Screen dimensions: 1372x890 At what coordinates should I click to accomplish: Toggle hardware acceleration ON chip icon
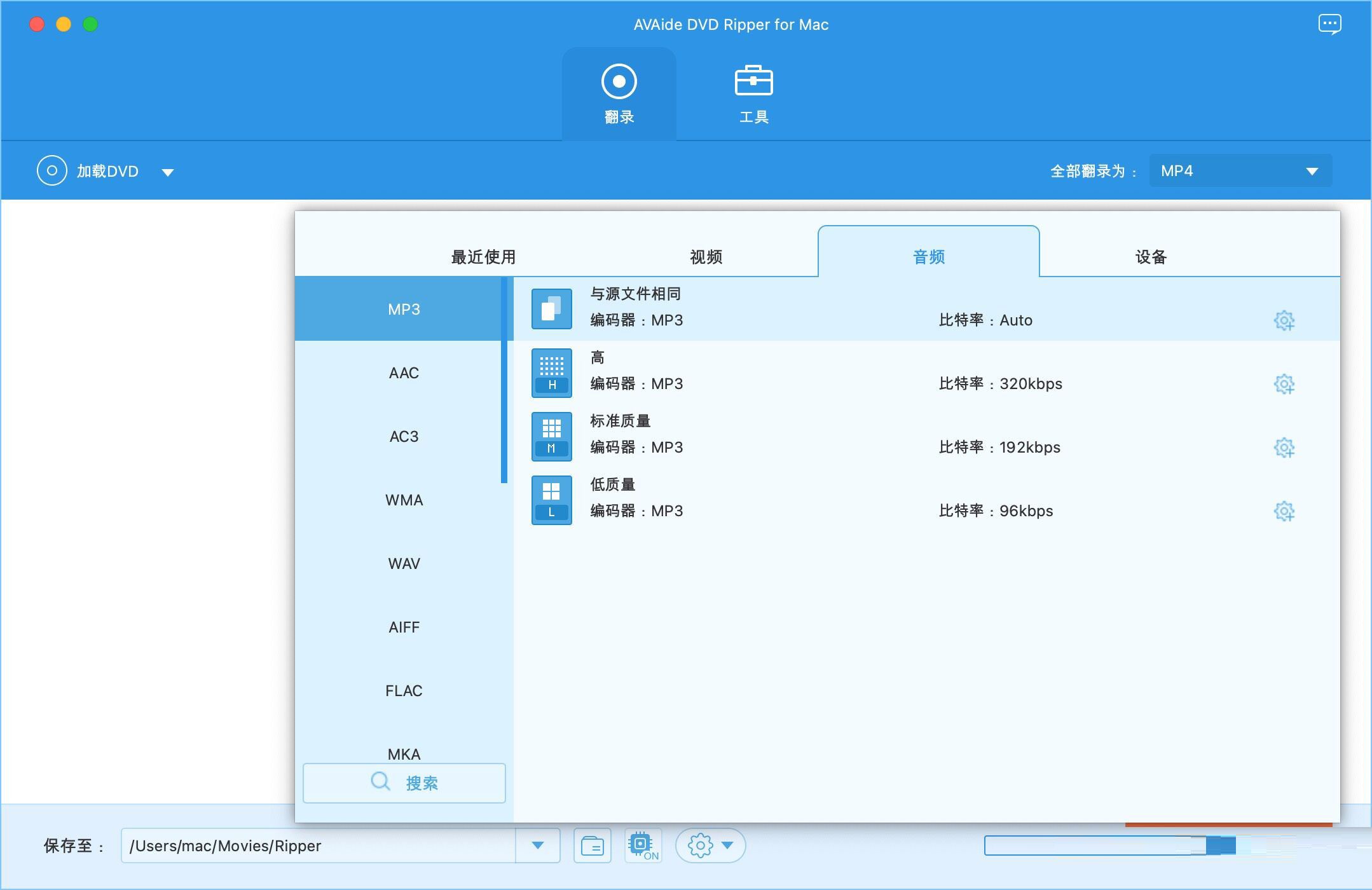click(643, 845)
